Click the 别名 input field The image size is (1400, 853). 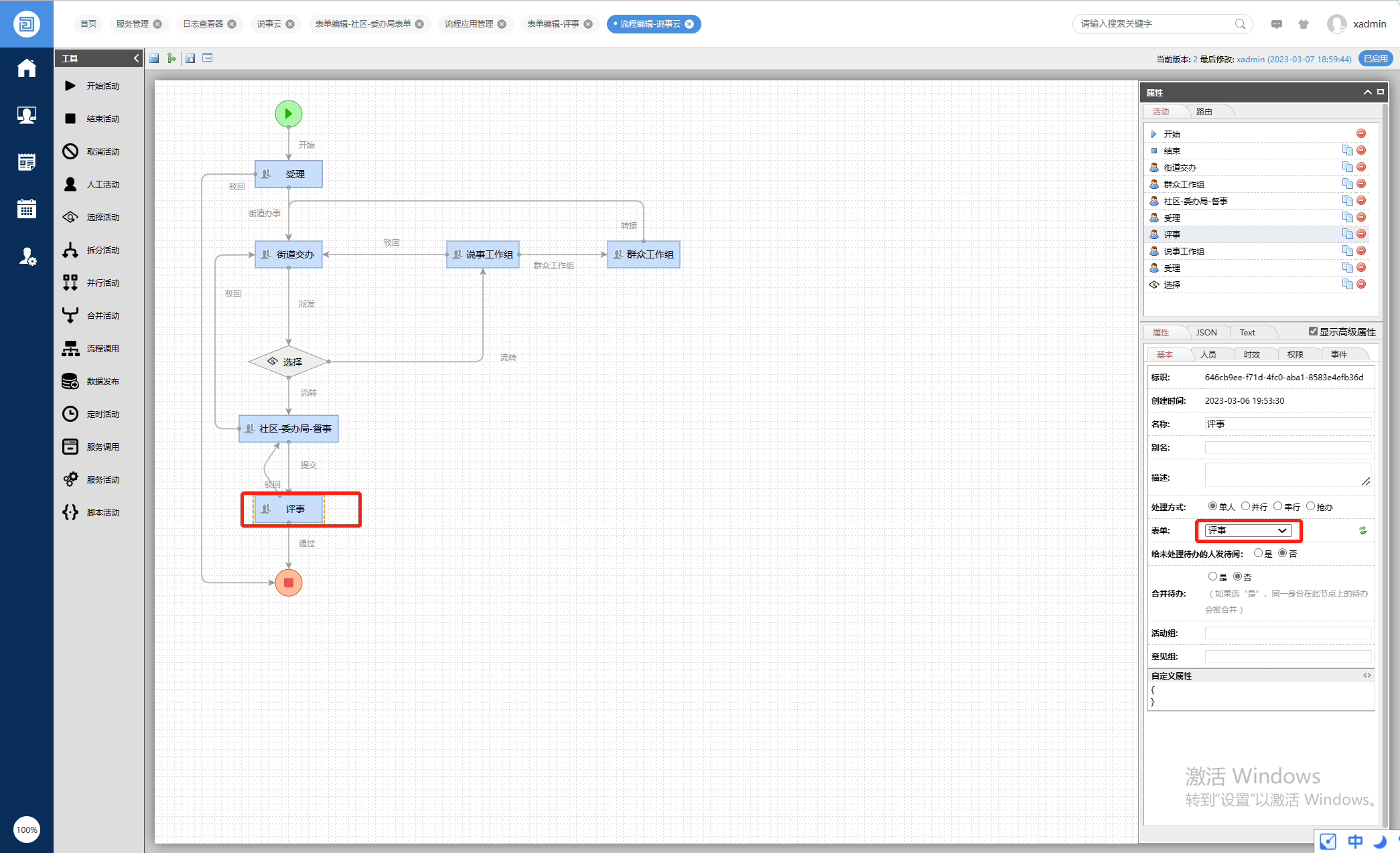pos(1287,447)
